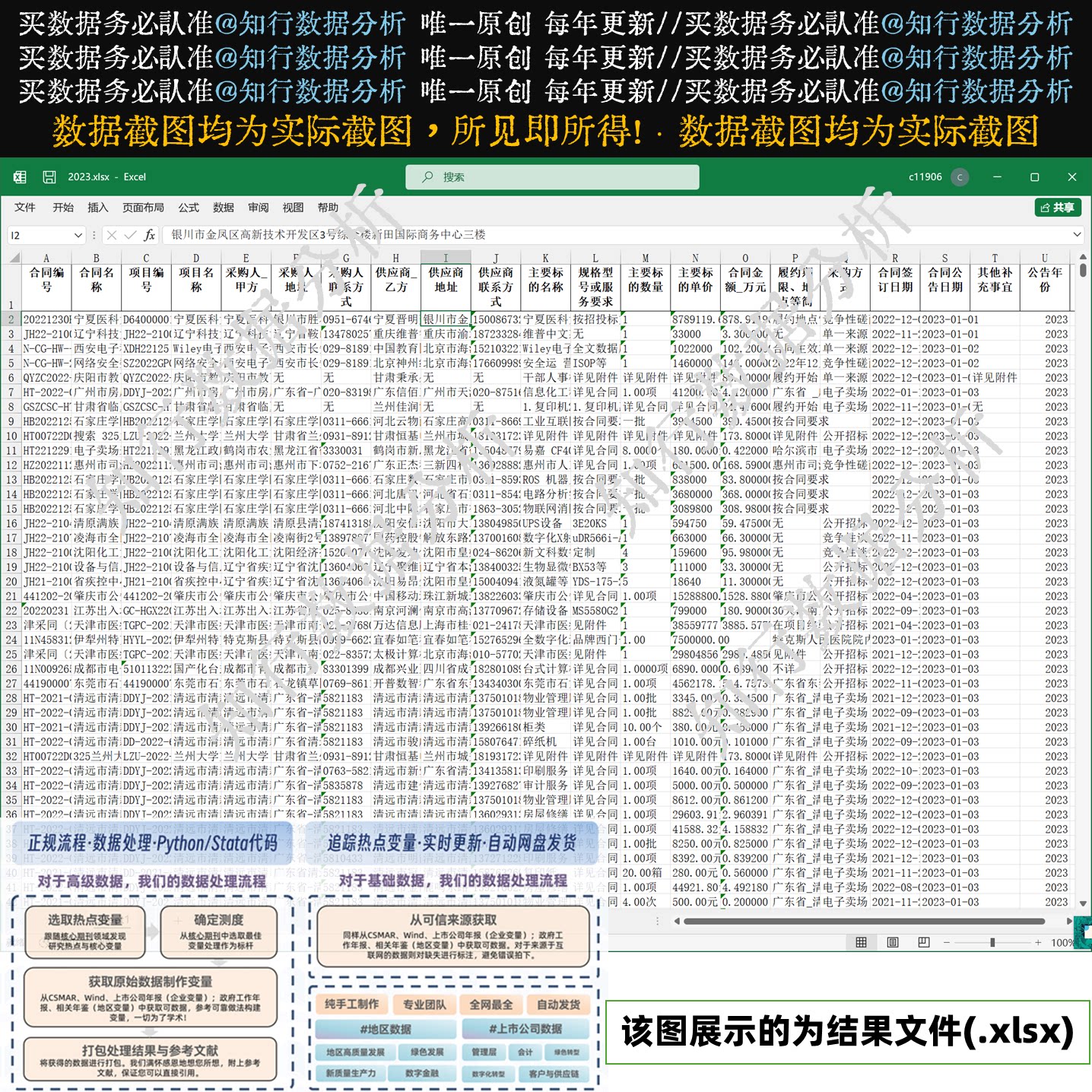Confirm the entry with the checkmark icon
Image resolution: width=1092 pixels, height=1092 pixels.
pyautogui.click(x=130, y=235)
